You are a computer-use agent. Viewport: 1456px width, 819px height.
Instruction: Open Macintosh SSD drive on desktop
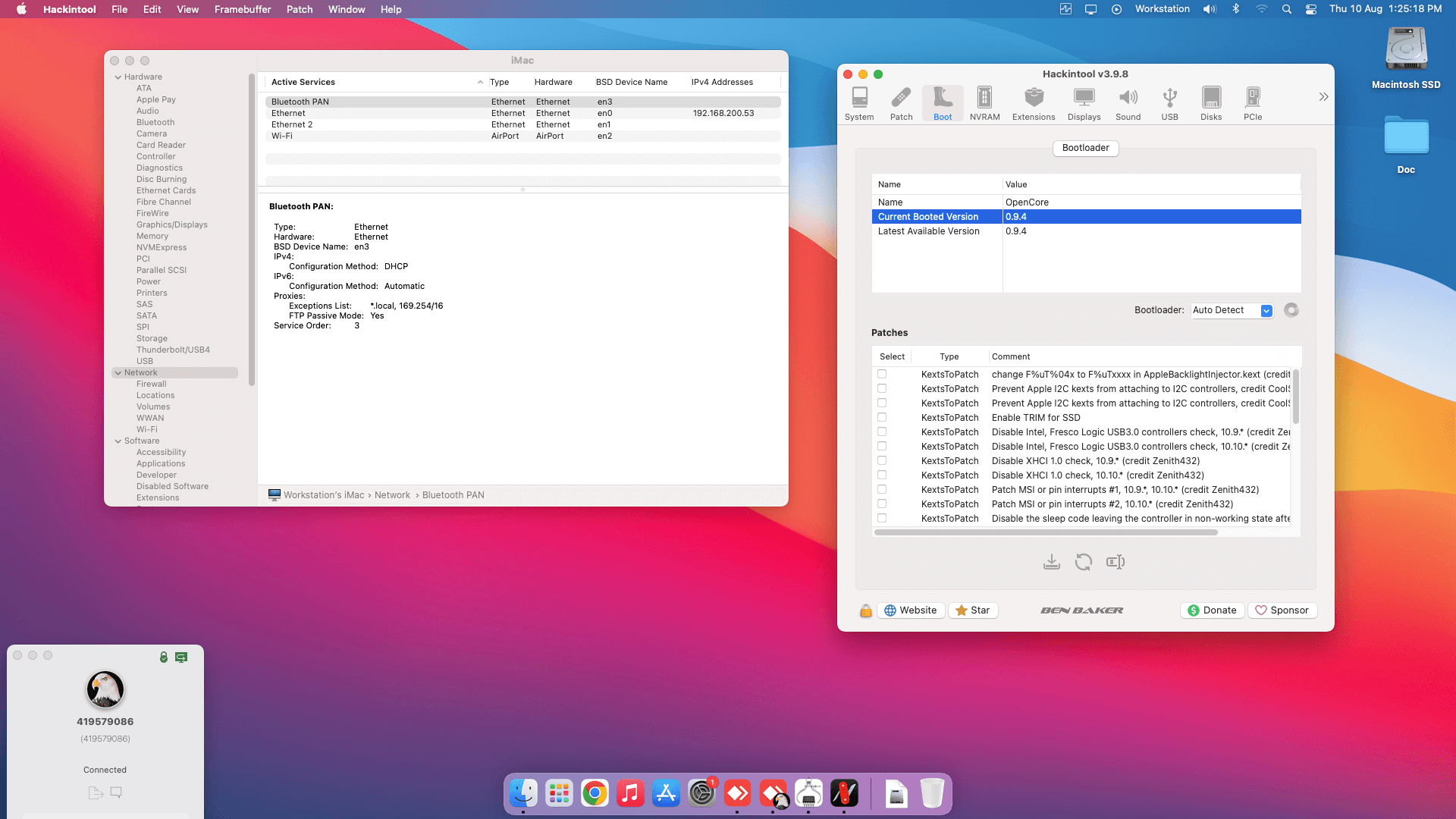pos(1406,58)
